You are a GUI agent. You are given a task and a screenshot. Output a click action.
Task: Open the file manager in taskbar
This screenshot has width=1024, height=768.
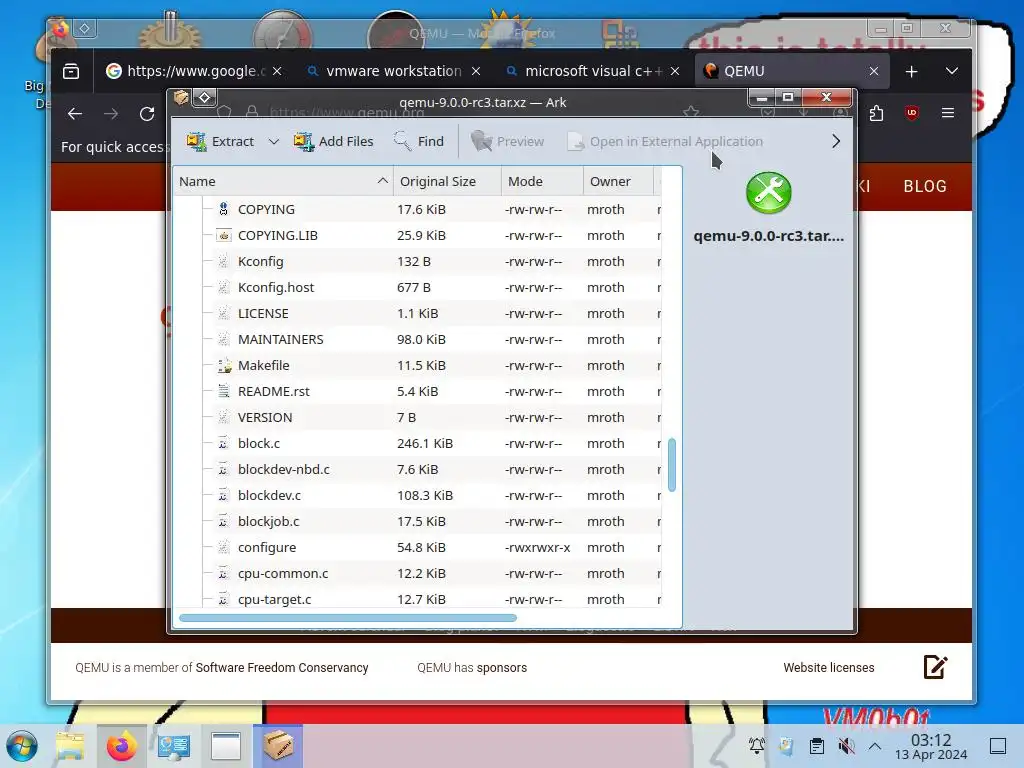pos(70,746)
